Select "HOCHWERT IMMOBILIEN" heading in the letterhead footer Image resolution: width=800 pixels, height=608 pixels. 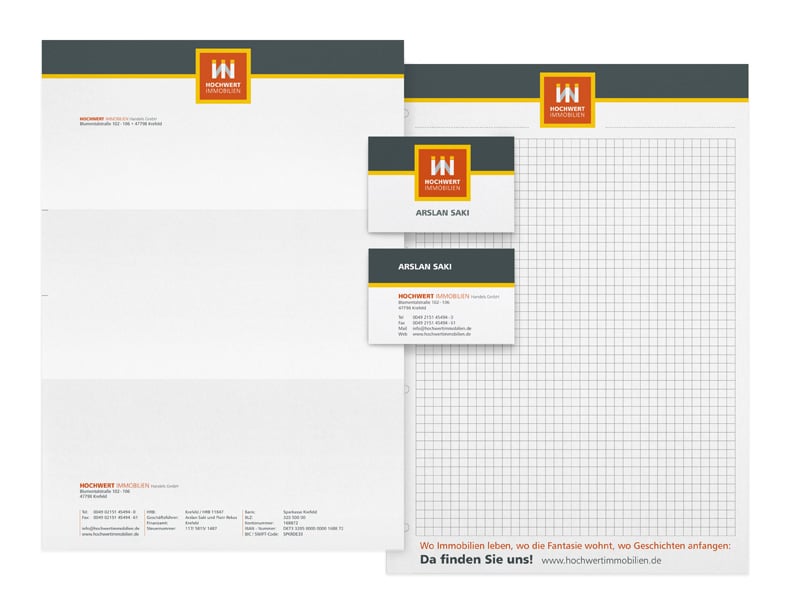pyautogui.click(x=114, y=486)
